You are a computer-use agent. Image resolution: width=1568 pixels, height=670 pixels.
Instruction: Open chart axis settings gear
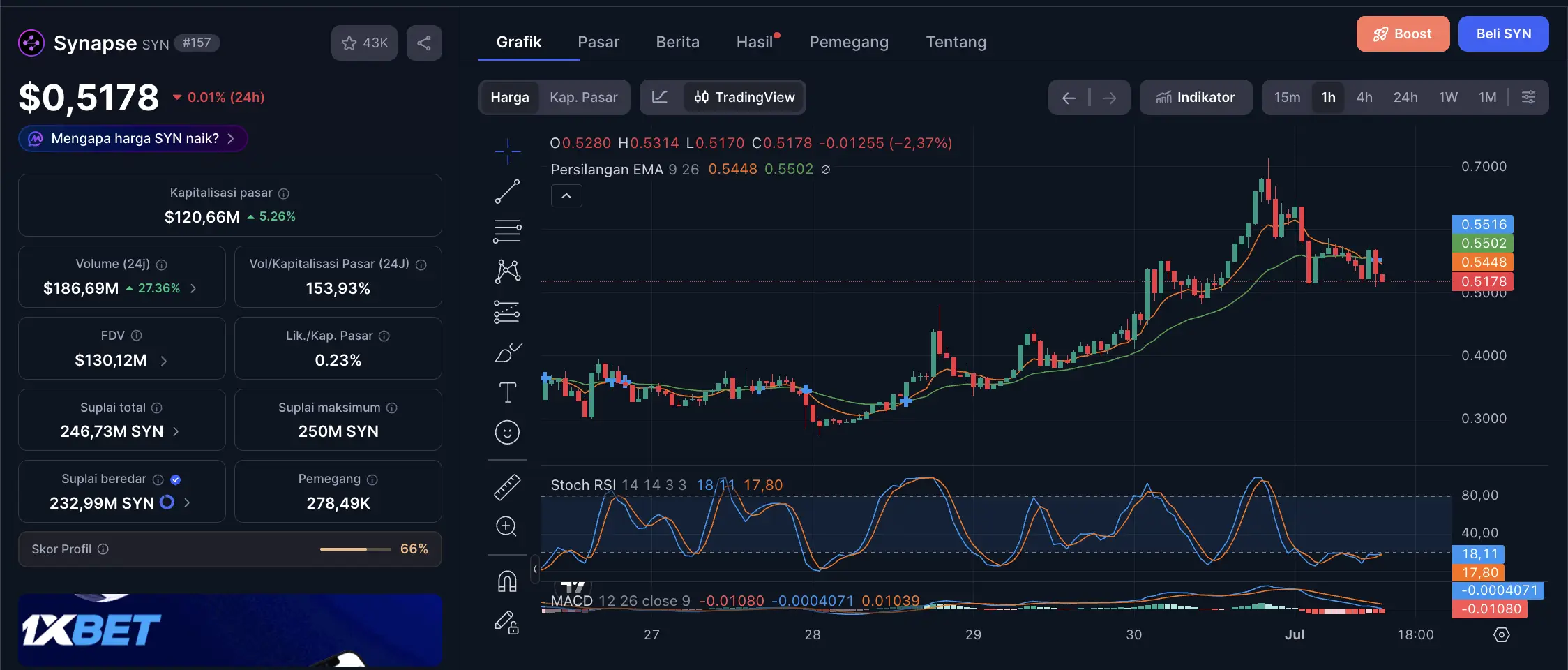pos(1502,634)
